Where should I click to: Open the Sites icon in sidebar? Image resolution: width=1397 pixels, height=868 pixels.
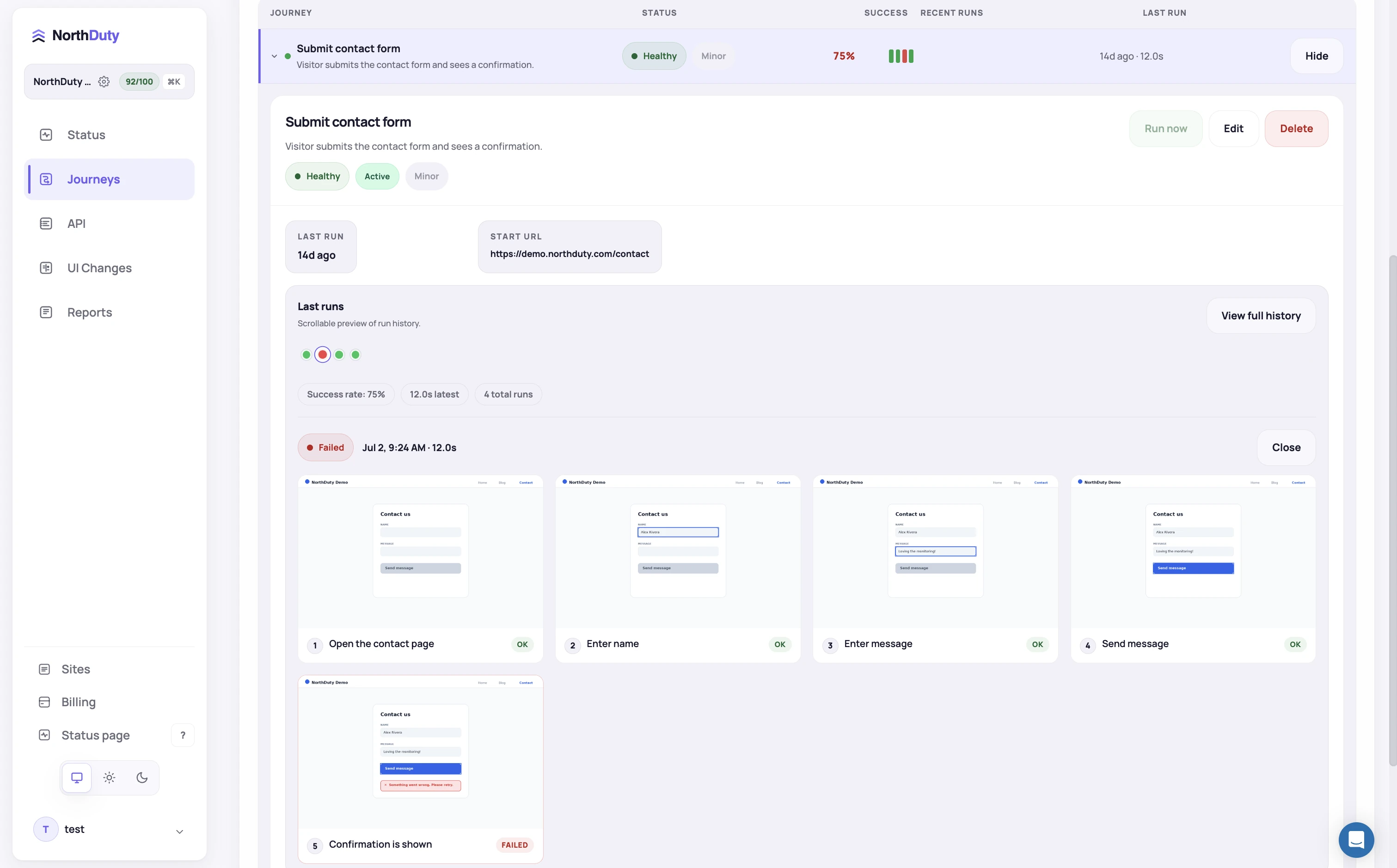(x=44, y=669)
